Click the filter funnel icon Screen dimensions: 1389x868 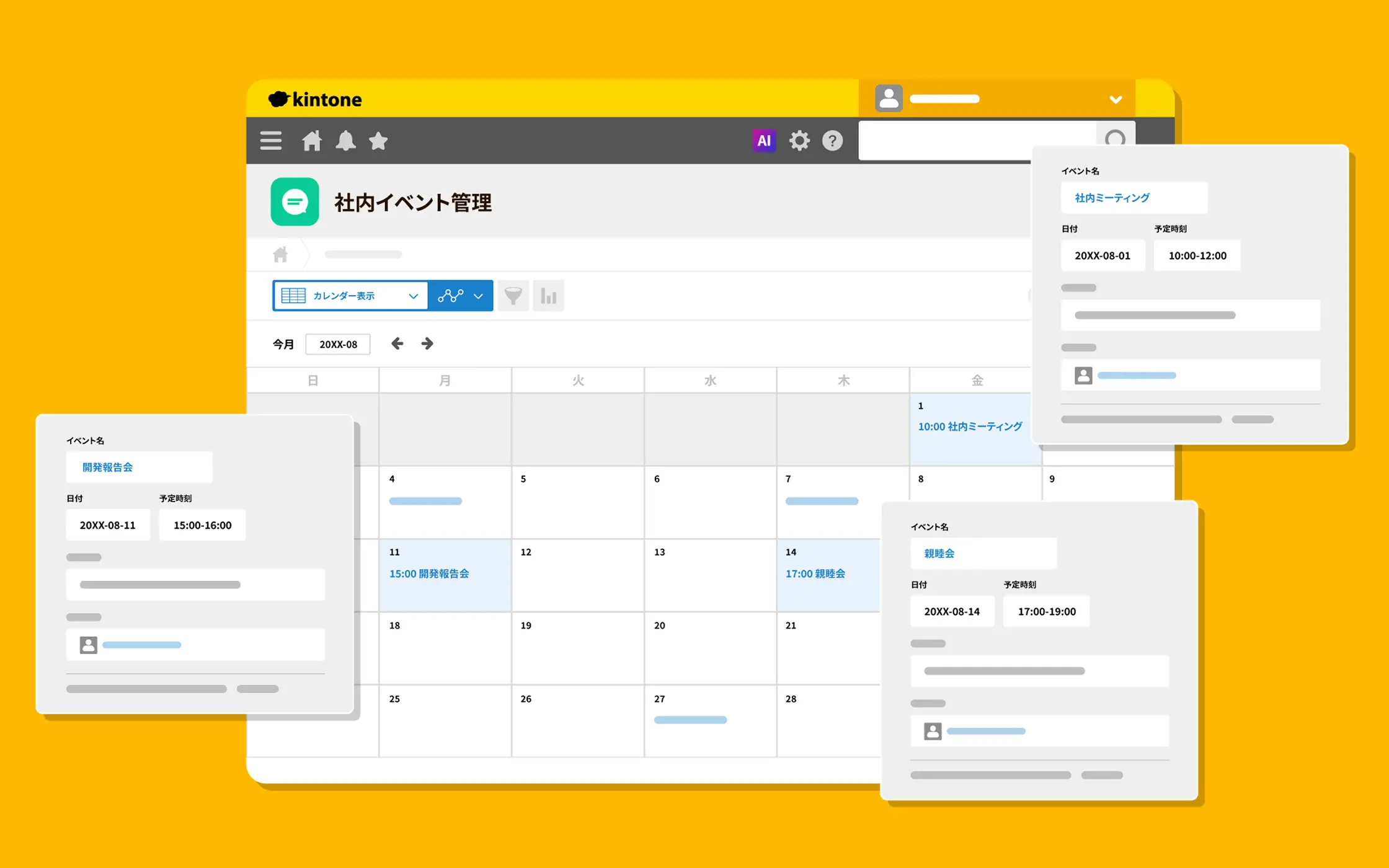tap(513, 296)
